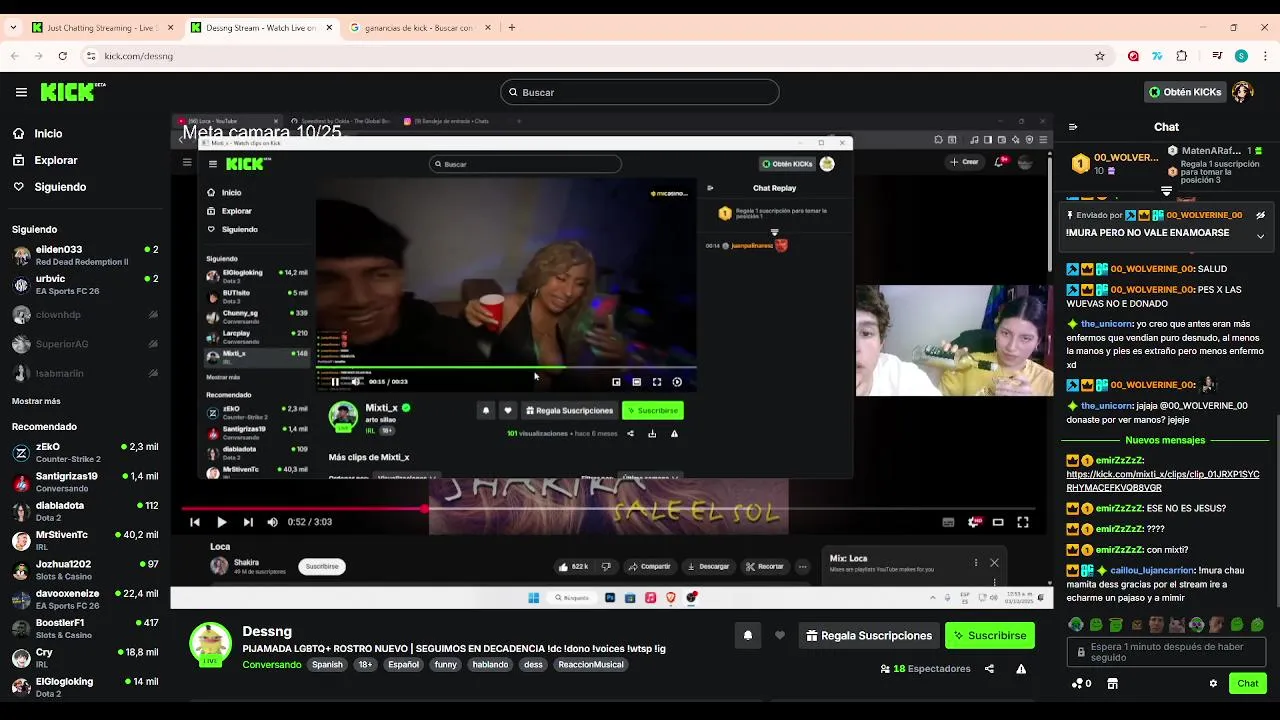Expand the pinned message chevron
The width and height of the screenshot is (1280, 720).
(x=1260, y=236)
